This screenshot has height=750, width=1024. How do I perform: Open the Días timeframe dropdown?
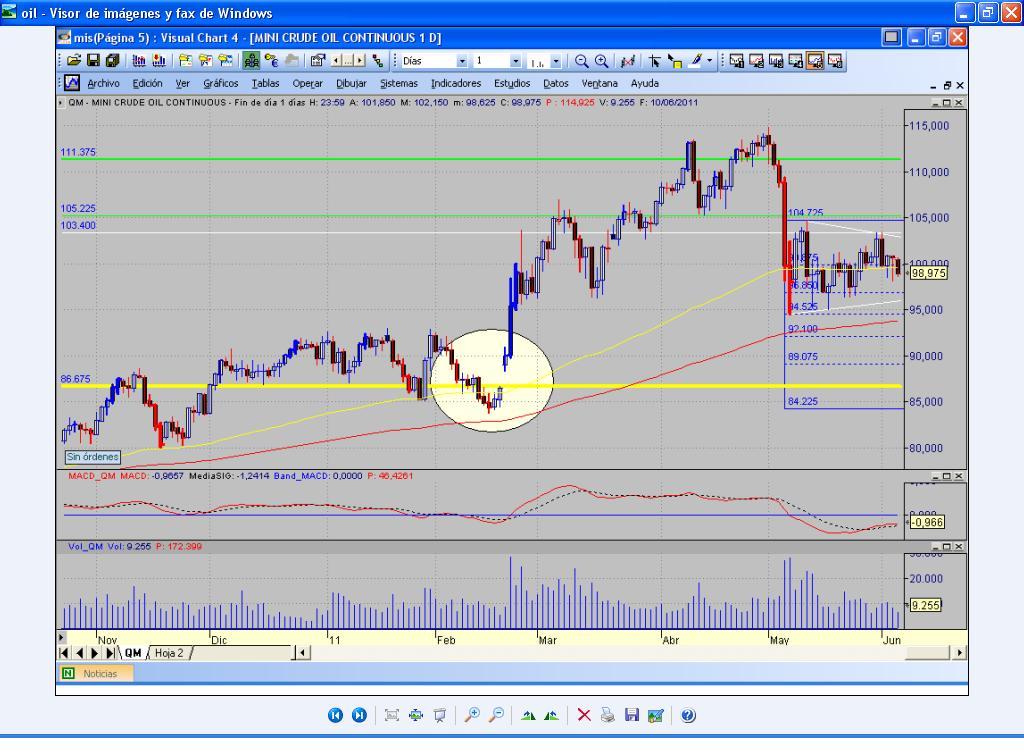tap(462, 61)
